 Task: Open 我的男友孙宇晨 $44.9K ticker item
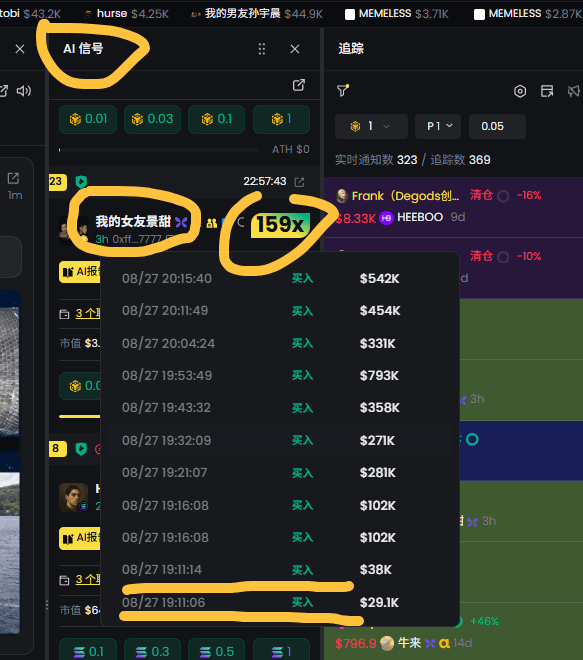coord(257,14)
